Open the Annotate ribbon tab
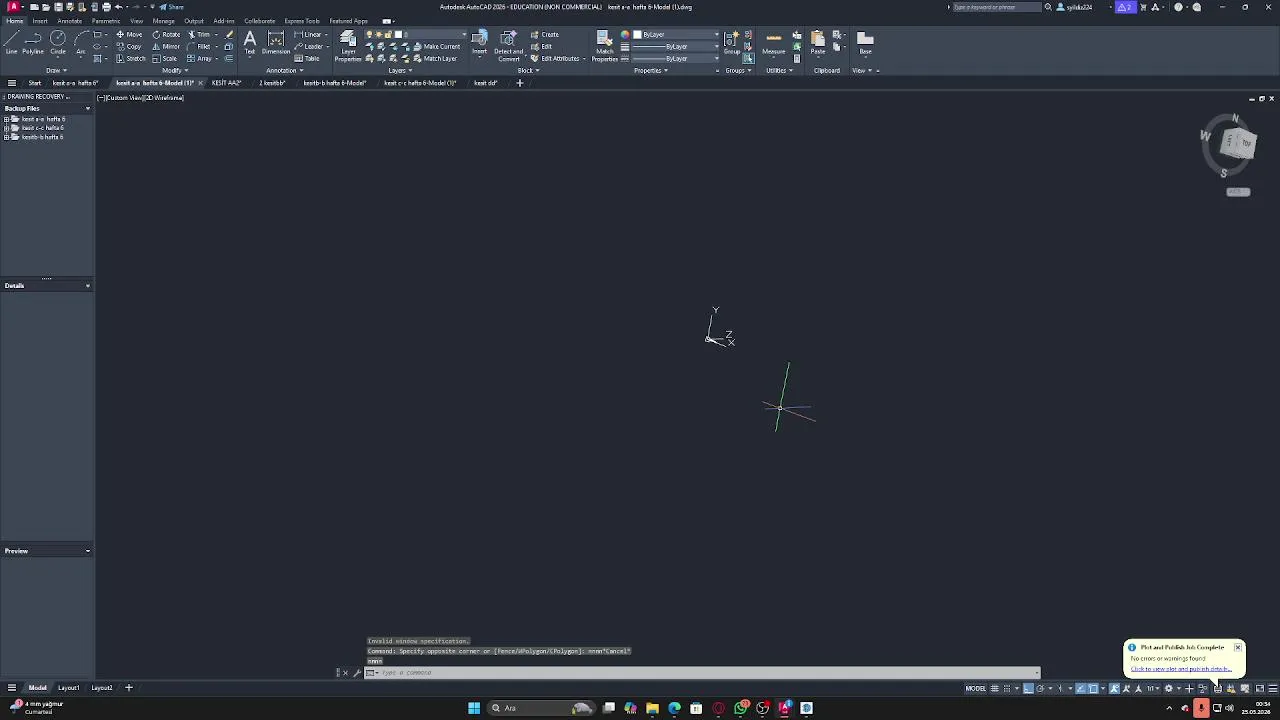This screenshot has height=720, width=1280. 70,21
